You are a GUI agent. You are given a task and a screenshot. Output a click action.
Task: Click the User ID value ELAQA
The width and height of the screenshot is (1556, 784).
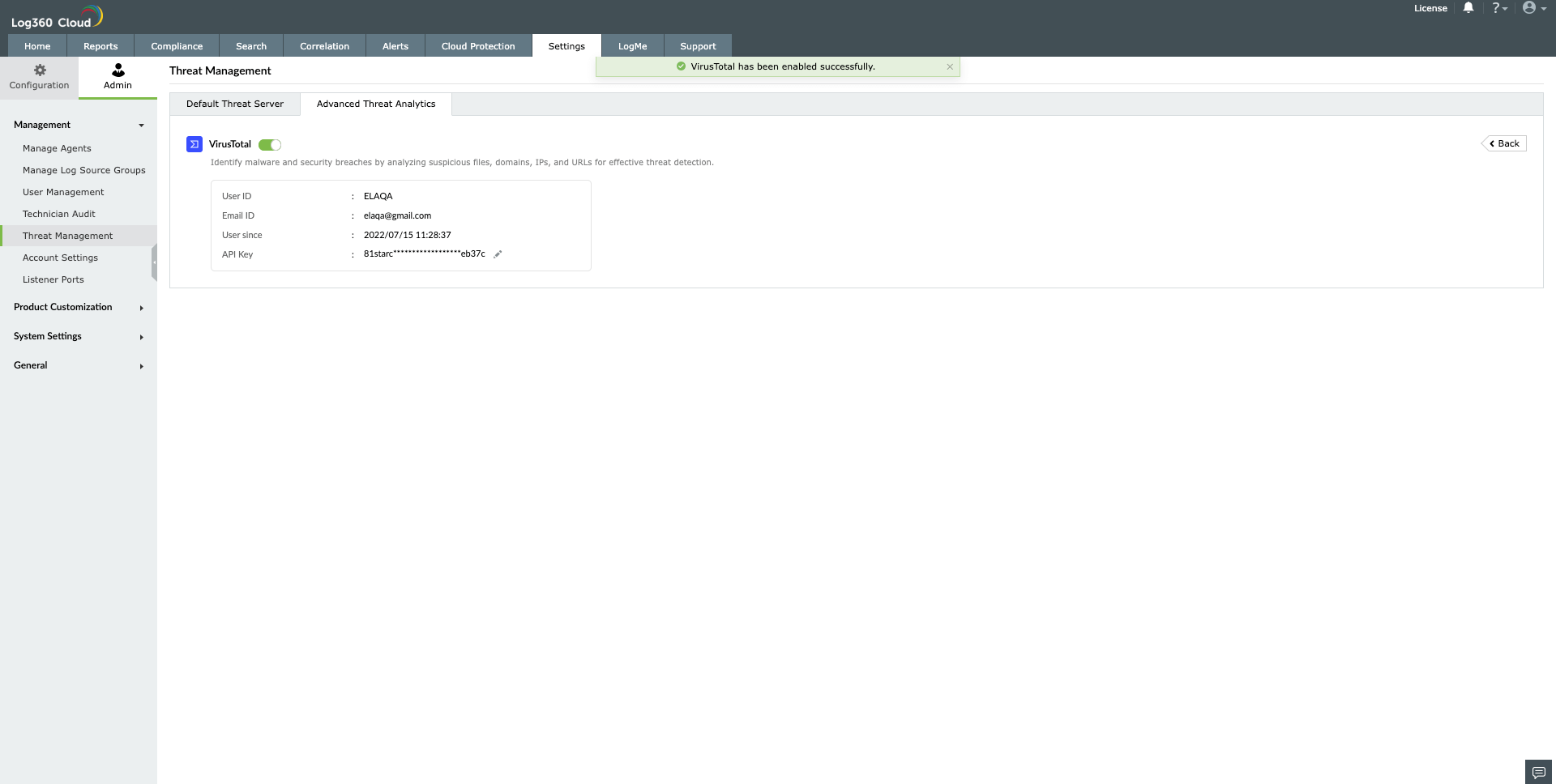pyautogui.click(x=378, y=196)
